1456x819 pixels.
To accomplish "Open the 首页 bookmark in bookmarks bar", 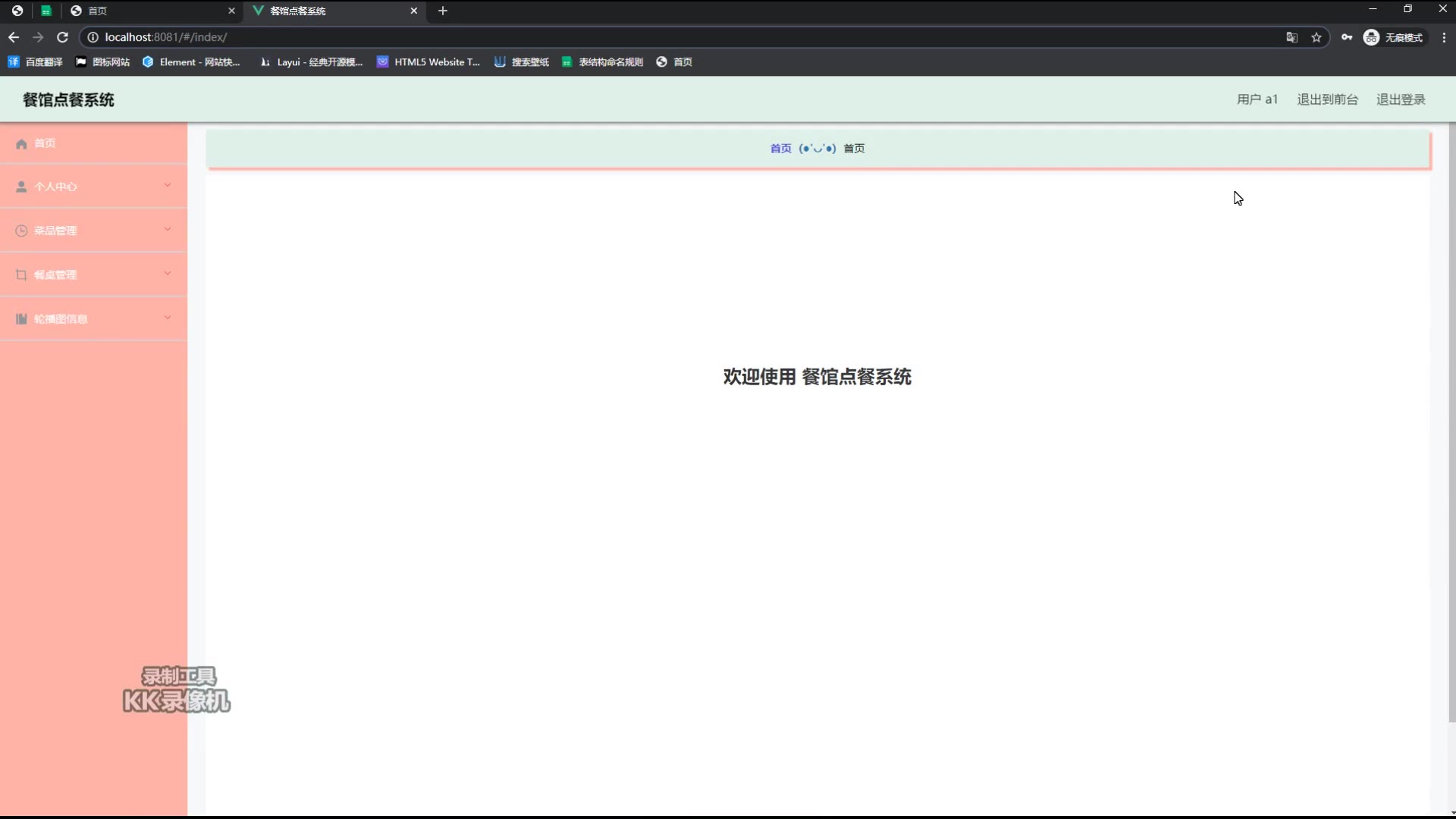I will [x=674, y=62].
